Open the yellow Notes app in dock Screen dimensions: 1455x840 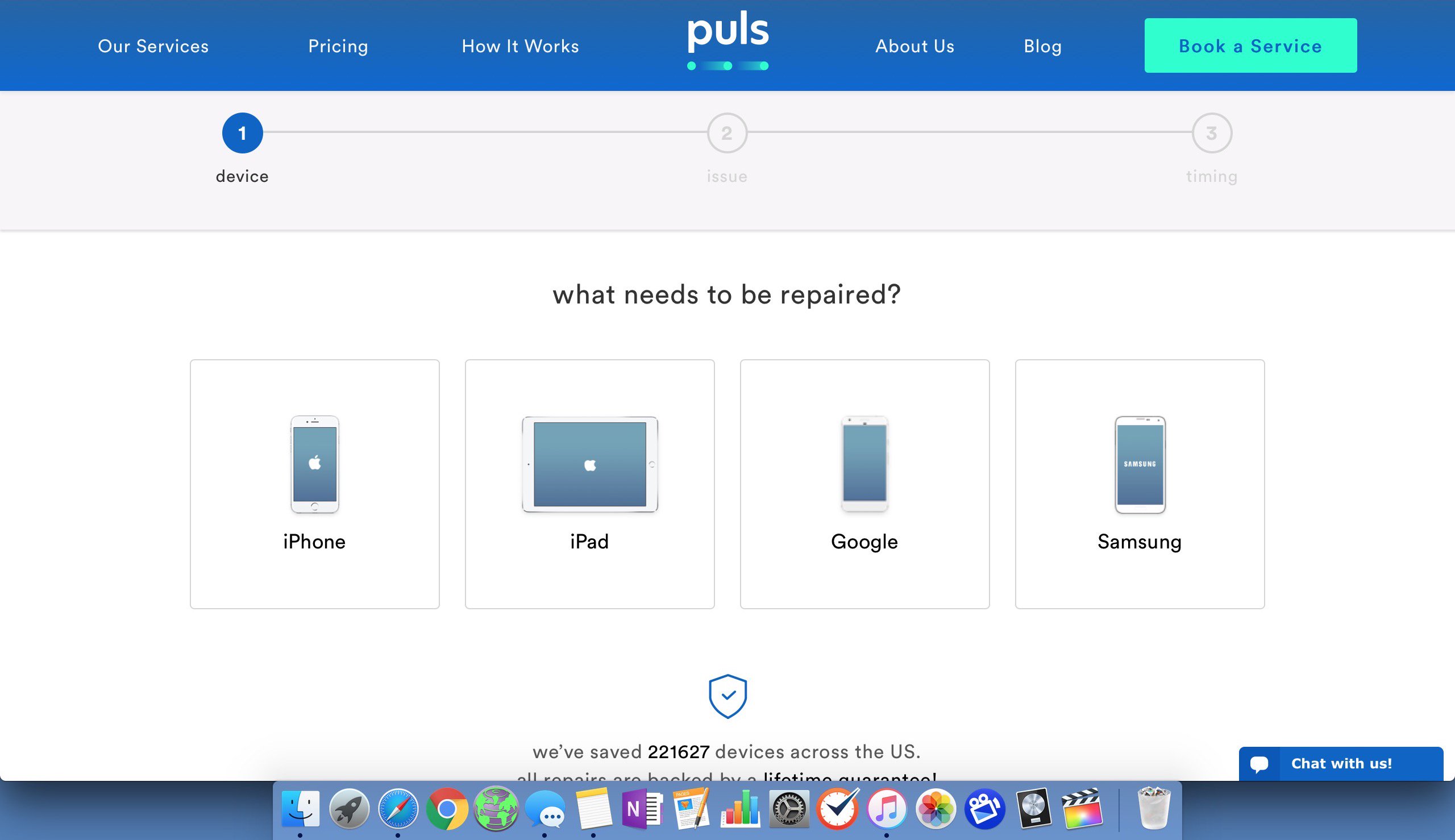tap(594, 808)
